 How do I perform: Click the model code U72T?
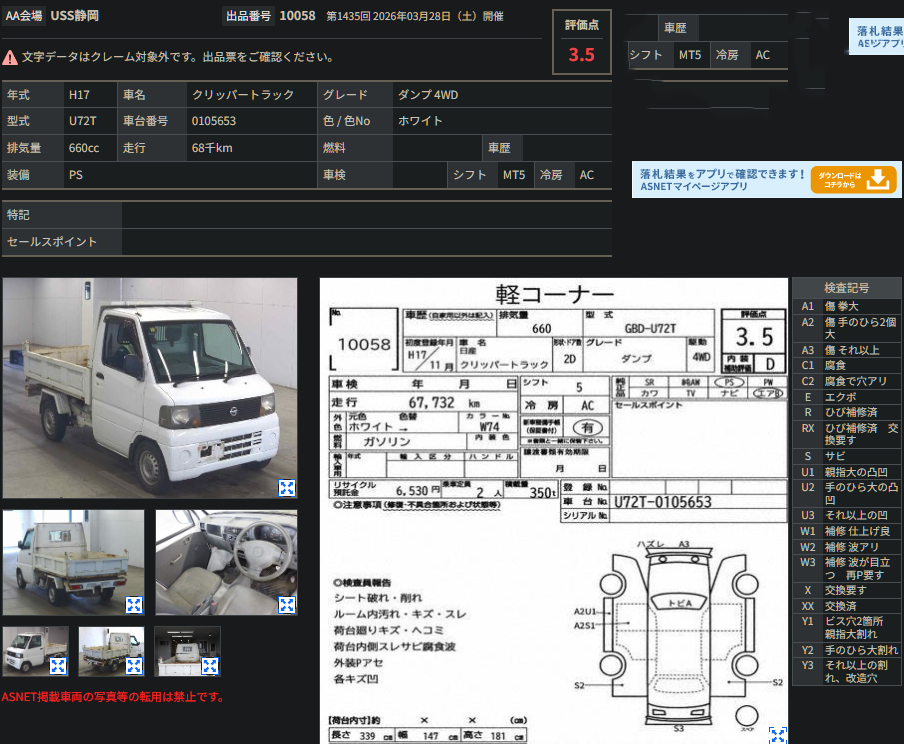pos(82,121)
